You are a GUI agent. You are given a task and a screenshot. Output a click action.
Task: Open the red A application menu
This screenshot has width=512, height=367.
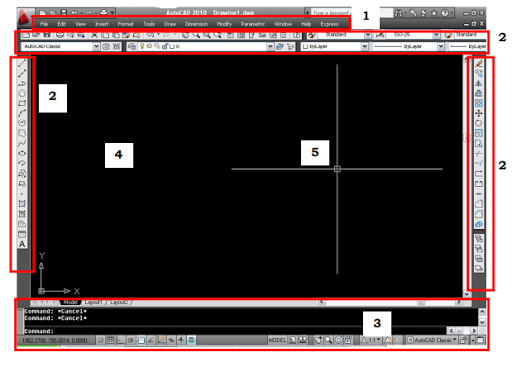click(x=24, y=18)
